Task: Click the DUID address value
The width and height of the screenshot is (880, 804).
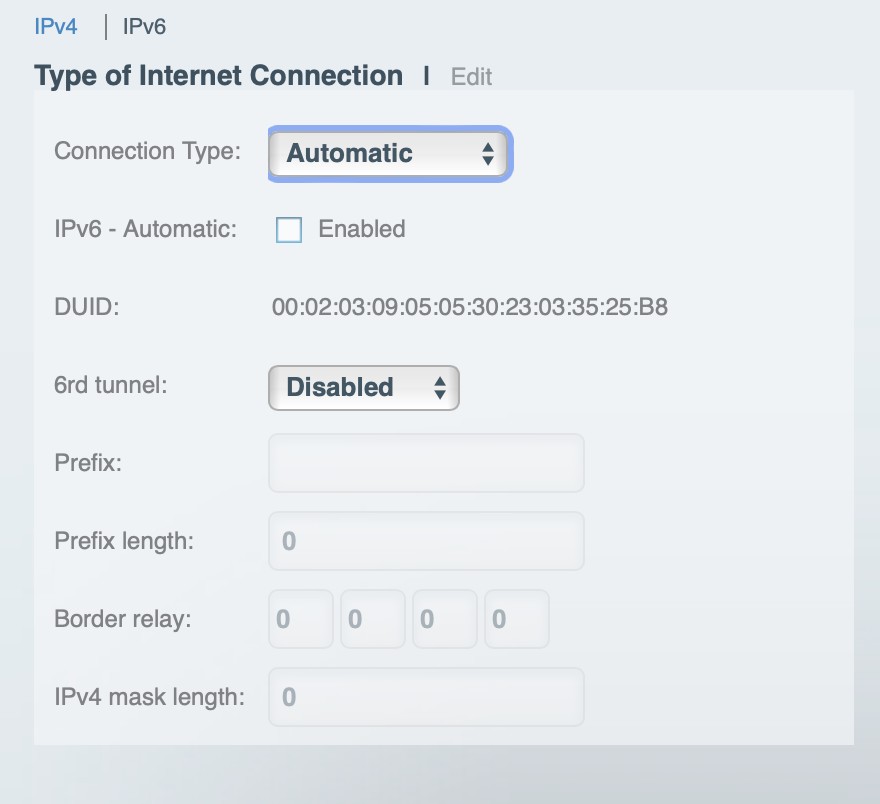Action: click(x=469, y=307)
